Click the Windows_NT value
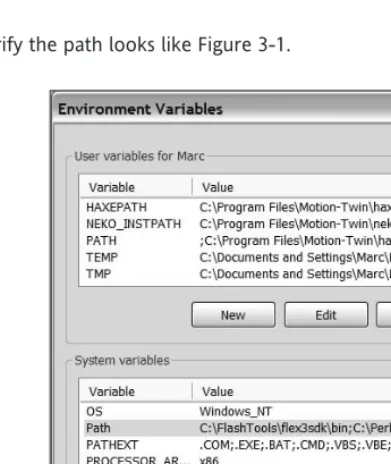The image size is (391, 464). (236, 411)
